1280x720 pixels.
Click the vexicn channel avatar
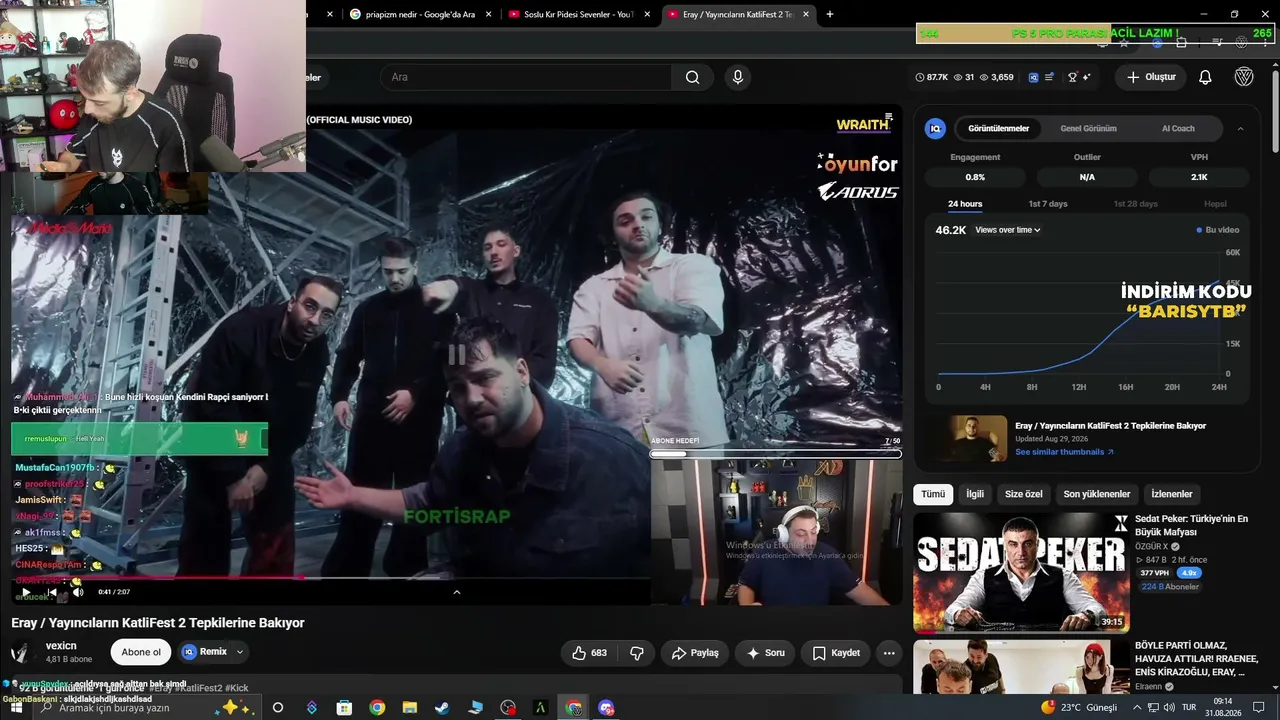[22, 652]
